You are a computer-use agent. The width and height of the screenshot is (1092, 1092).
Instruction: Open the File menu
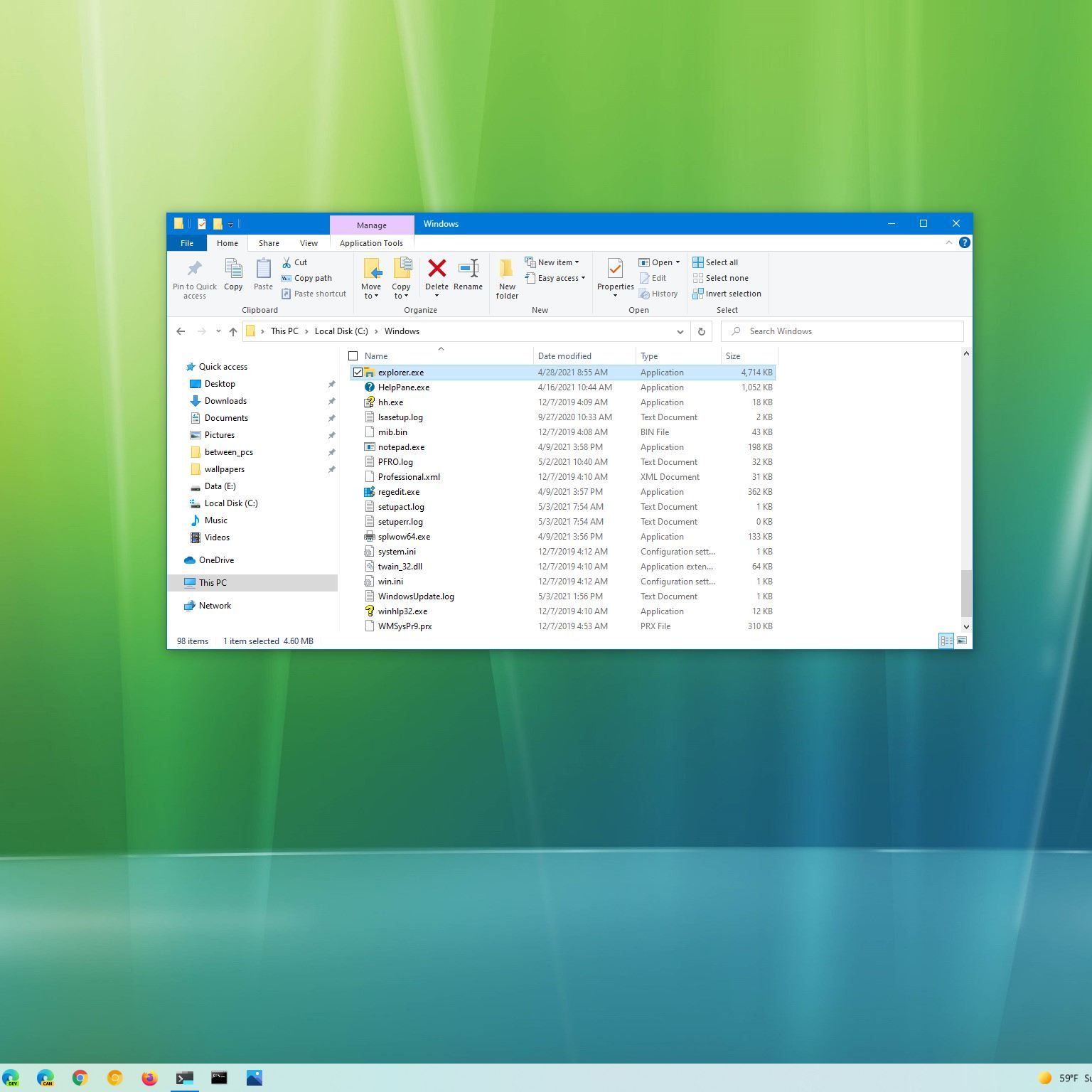click(x=187, y=243)
